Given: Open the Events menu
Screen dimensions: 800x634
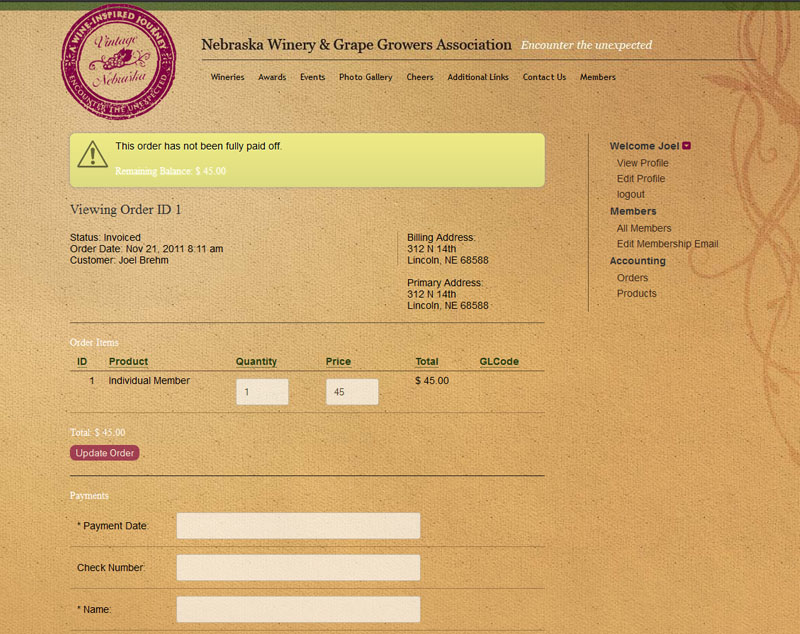Looking at the screenshot, I should (x=312, y=77).
